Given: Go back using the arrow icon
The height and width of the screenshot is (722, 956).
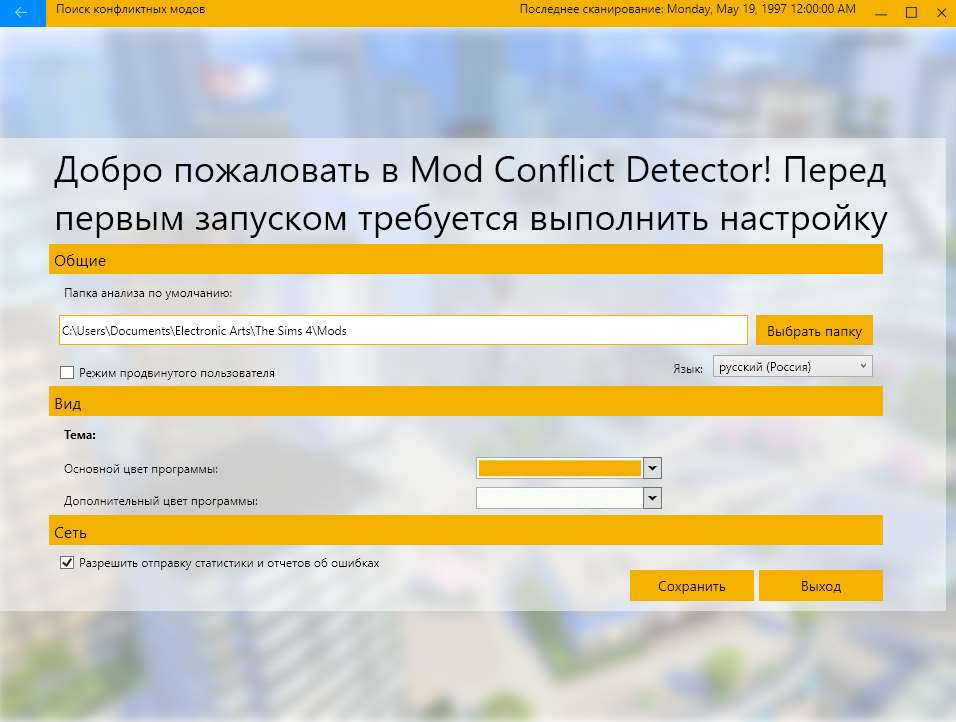Looking at the screenshot, I should 22,13.
